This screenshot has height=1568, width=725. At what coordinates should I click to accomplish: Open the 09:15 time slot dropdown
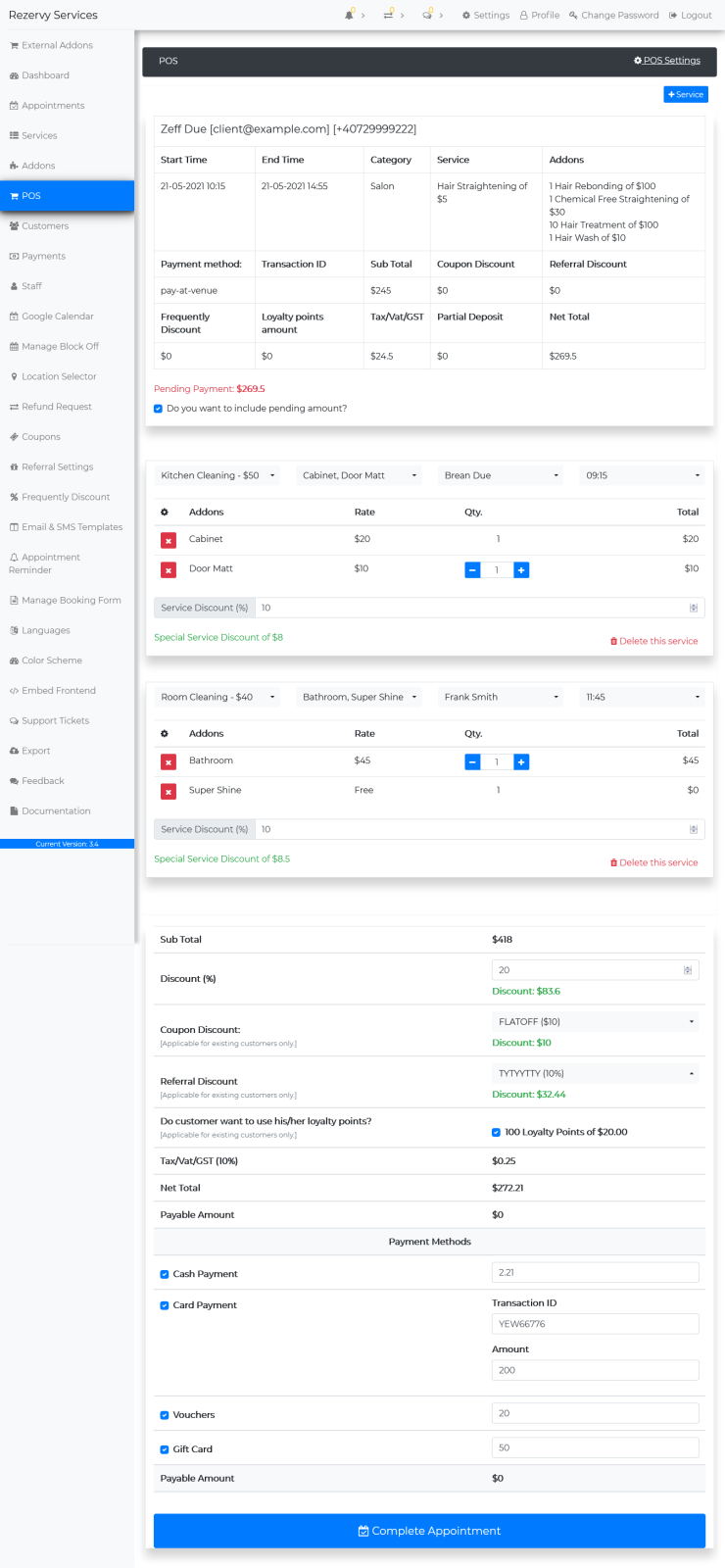[643, 475]
